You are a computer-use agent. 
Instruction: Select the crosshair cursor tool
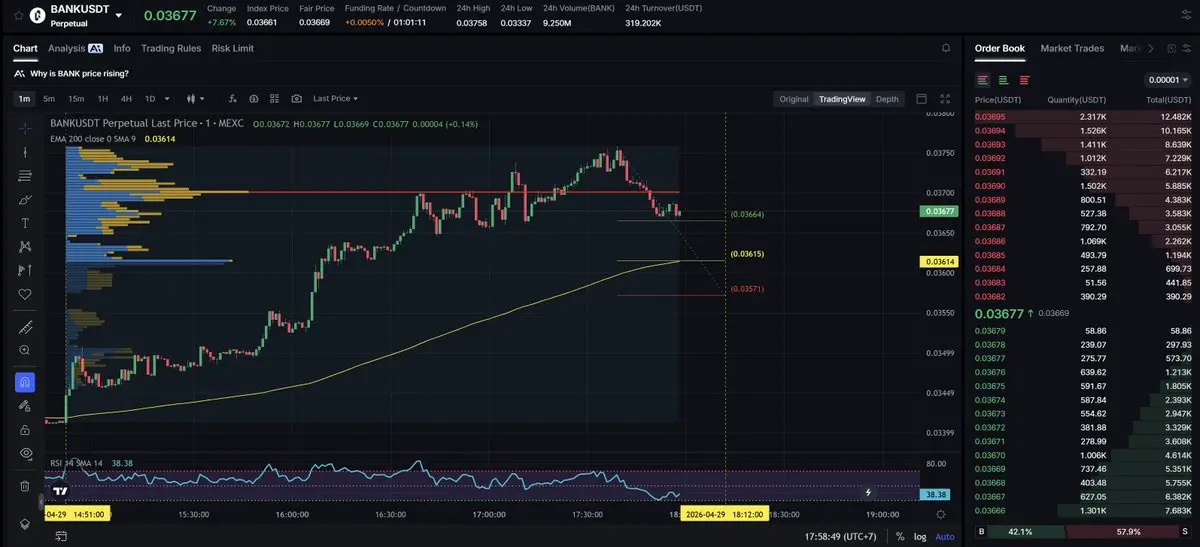pyautogui.click(x=25, y=128)
